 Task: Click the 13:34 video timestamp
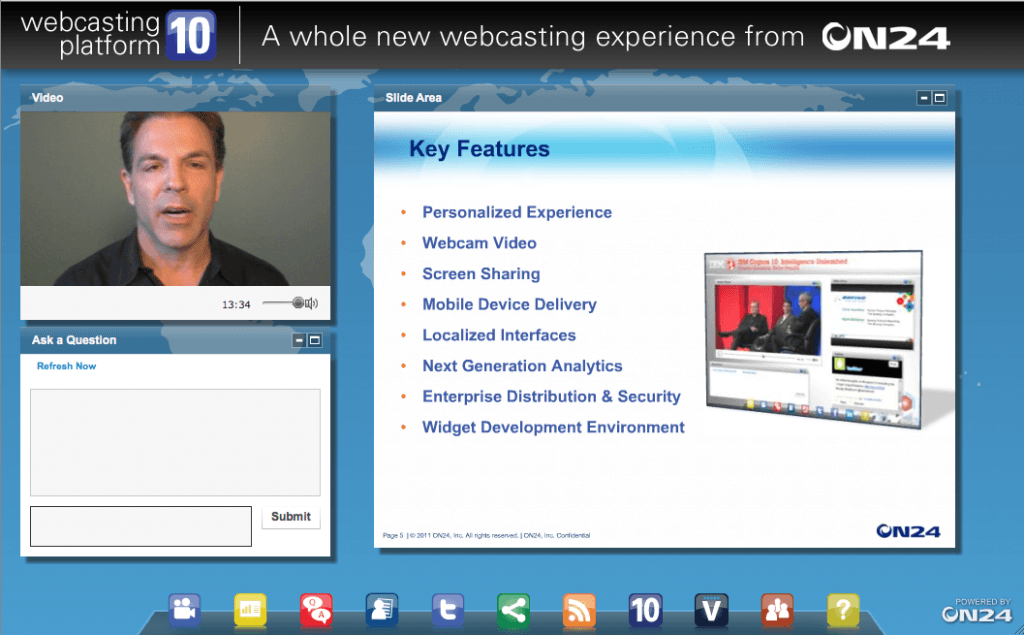click(x=236, y=304)
